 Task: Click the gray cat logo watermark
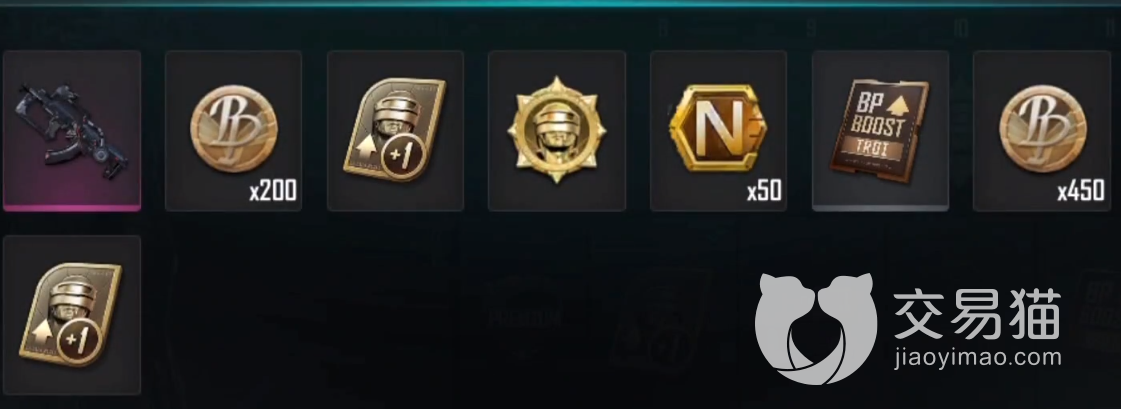816,328
